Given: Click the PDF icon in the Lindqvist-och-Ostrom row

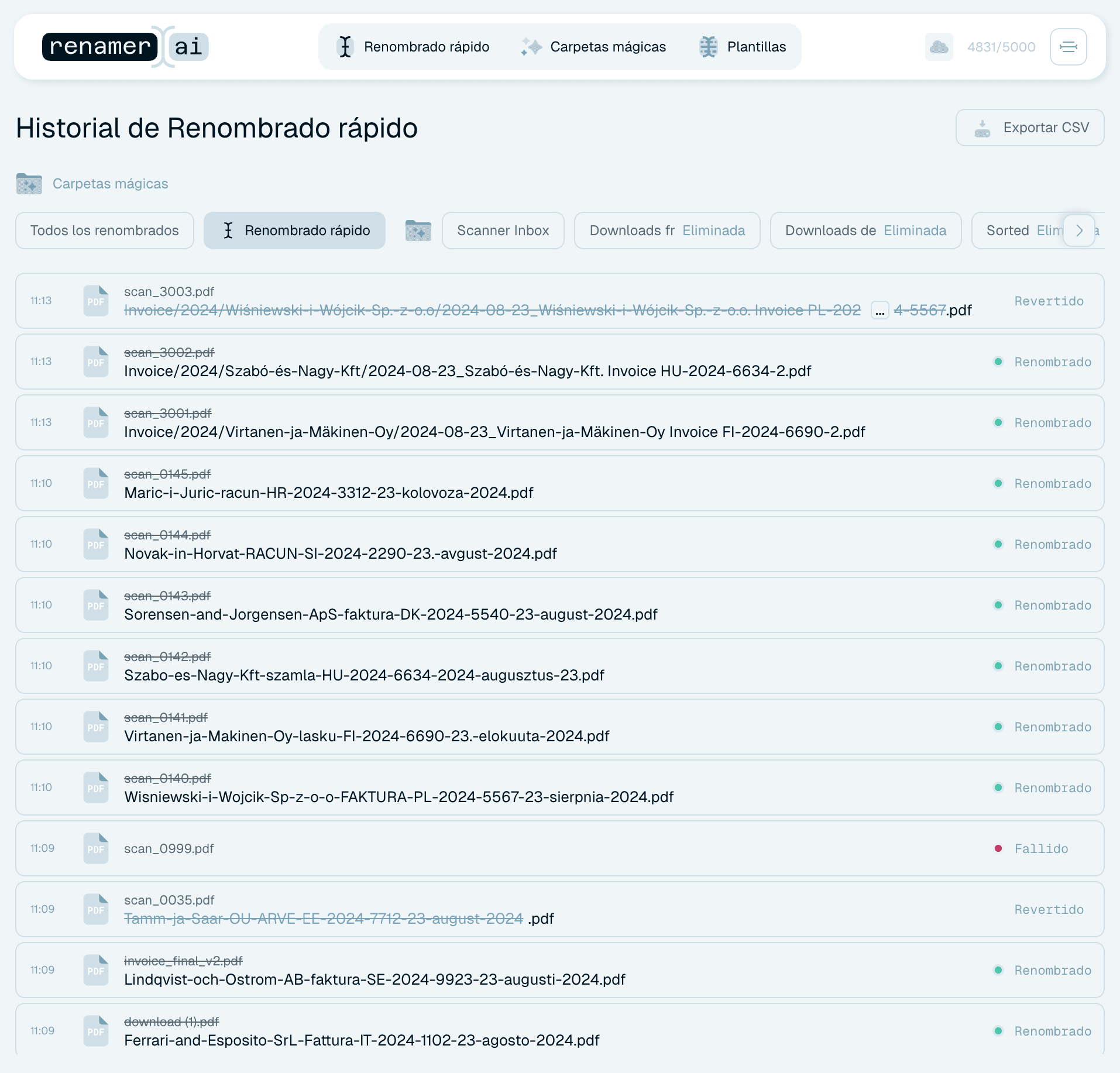Looking at the screenshot, I should coord(96,970).
